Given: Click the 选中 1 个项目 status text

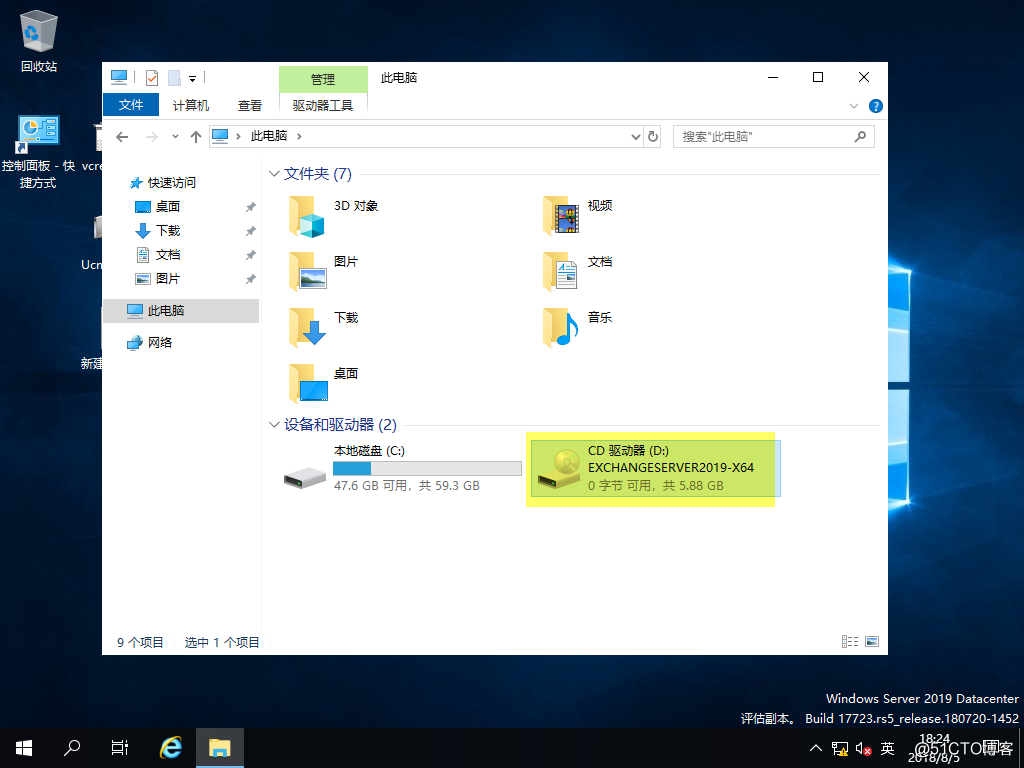Looking at the screenshot, I should [x=222, y=643].
